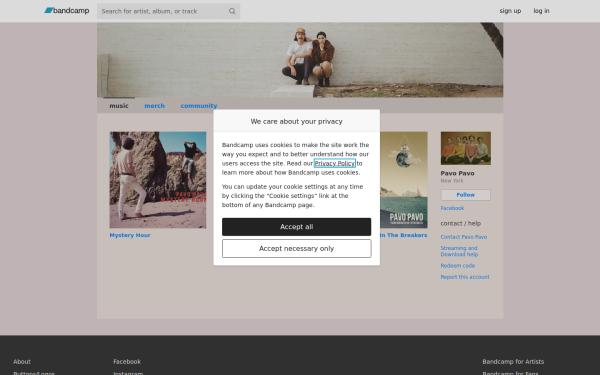Screen dimensions: 600x375
Task: Open Bandcamp for Artists footer link
Action: 513,362
